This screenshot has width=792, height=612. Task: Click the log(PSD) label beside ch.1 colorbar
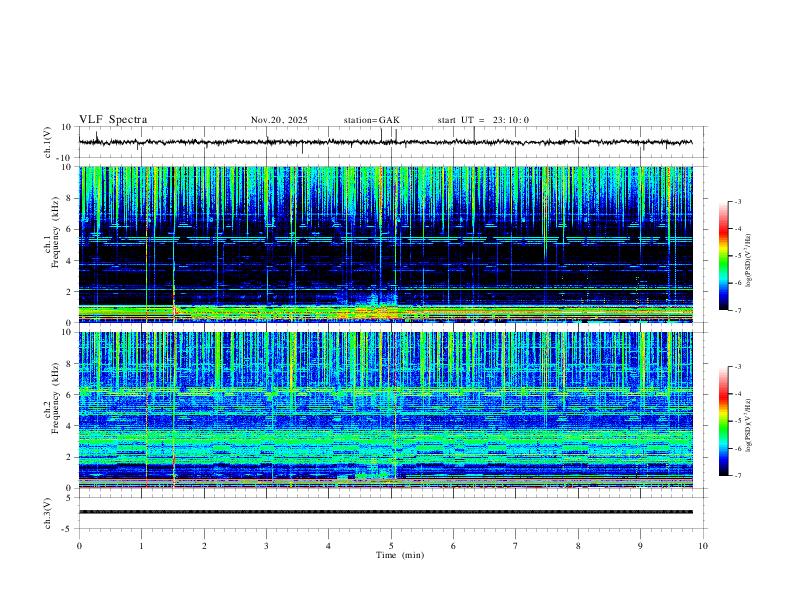(x=749, y=261)
